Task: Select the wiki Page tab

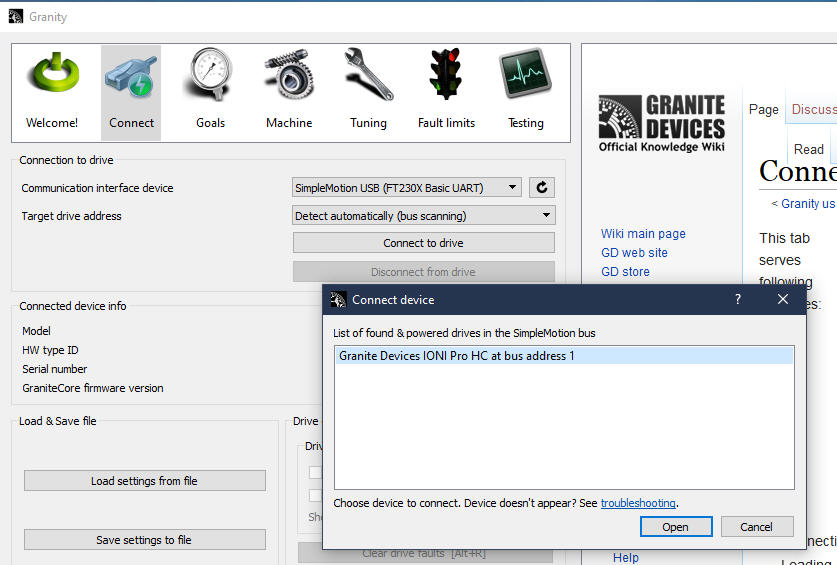Action: [763, 109]
